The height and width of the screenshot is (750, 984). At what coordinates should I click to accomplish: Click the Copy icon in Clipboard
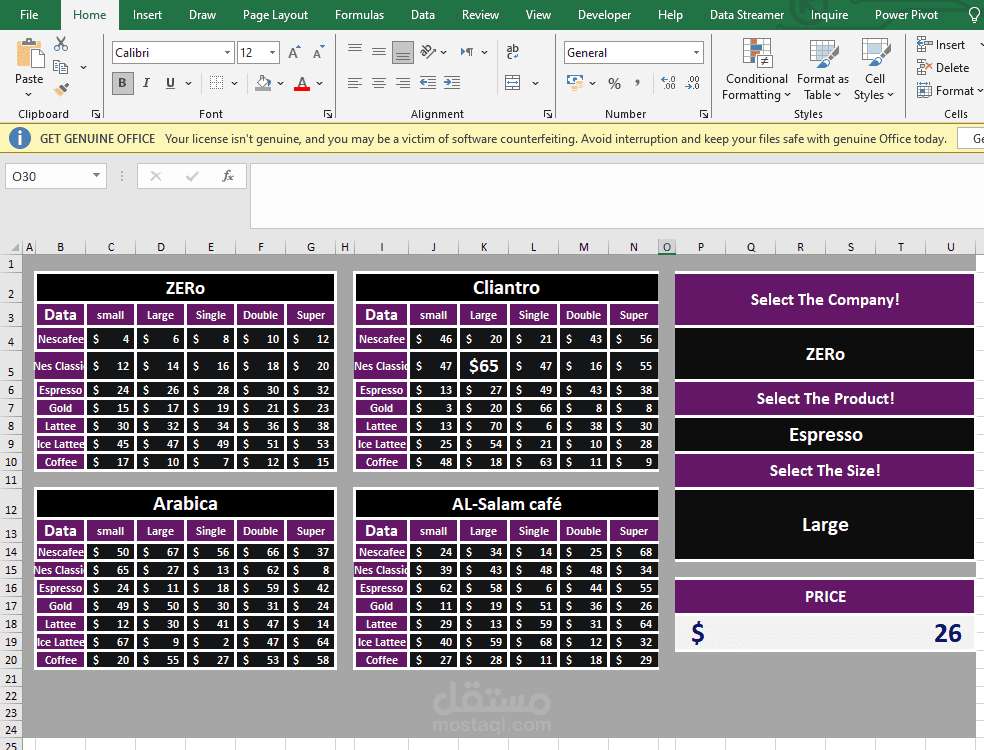[x=61, y=67]
